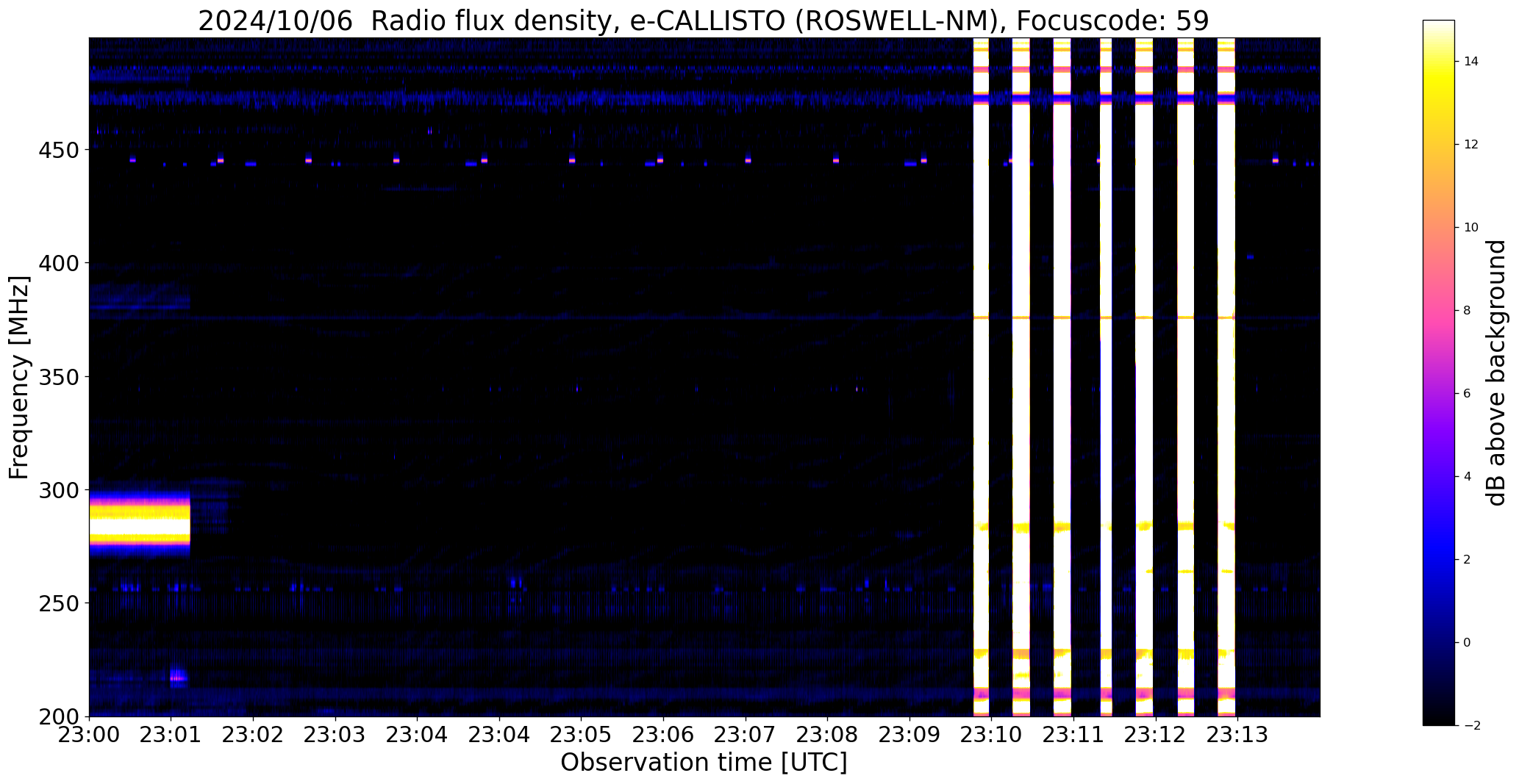Click the 23:09 time tick label
This screenshot has height=784, width=1519.
coord(910,735)
